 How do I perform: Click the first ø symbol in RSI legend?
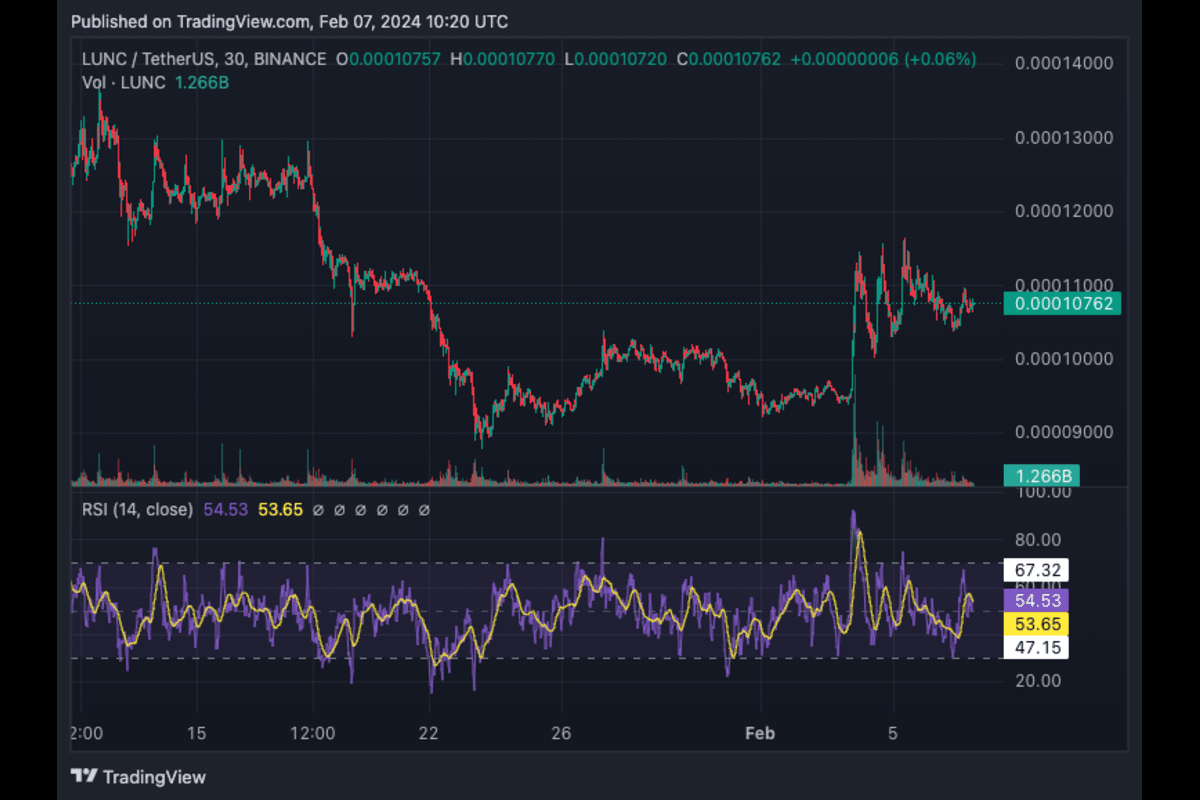pyautogui.click(x=317, y=510)
